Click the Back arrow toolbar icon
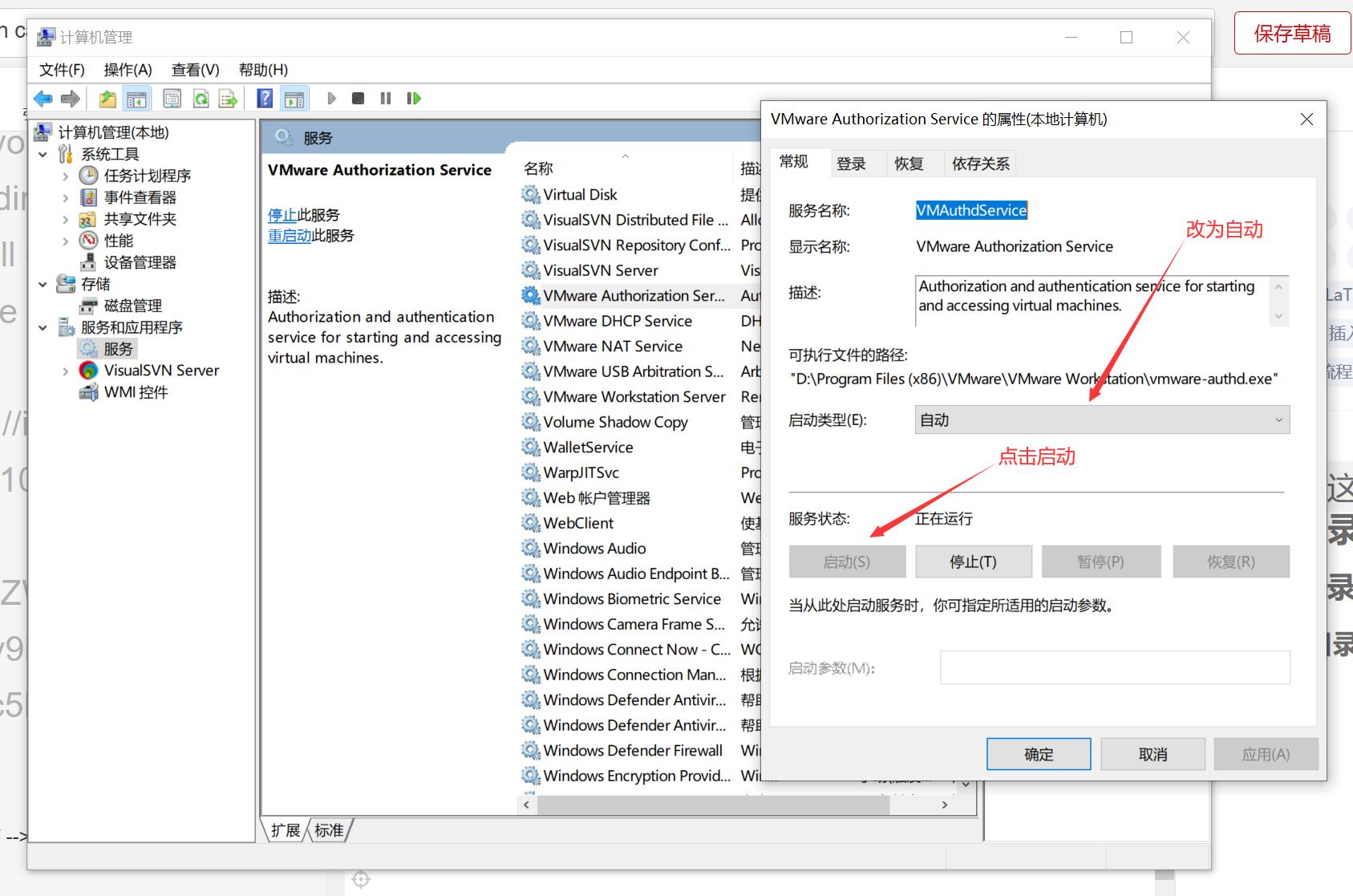The image size is (1353, 896). (43, 99)
